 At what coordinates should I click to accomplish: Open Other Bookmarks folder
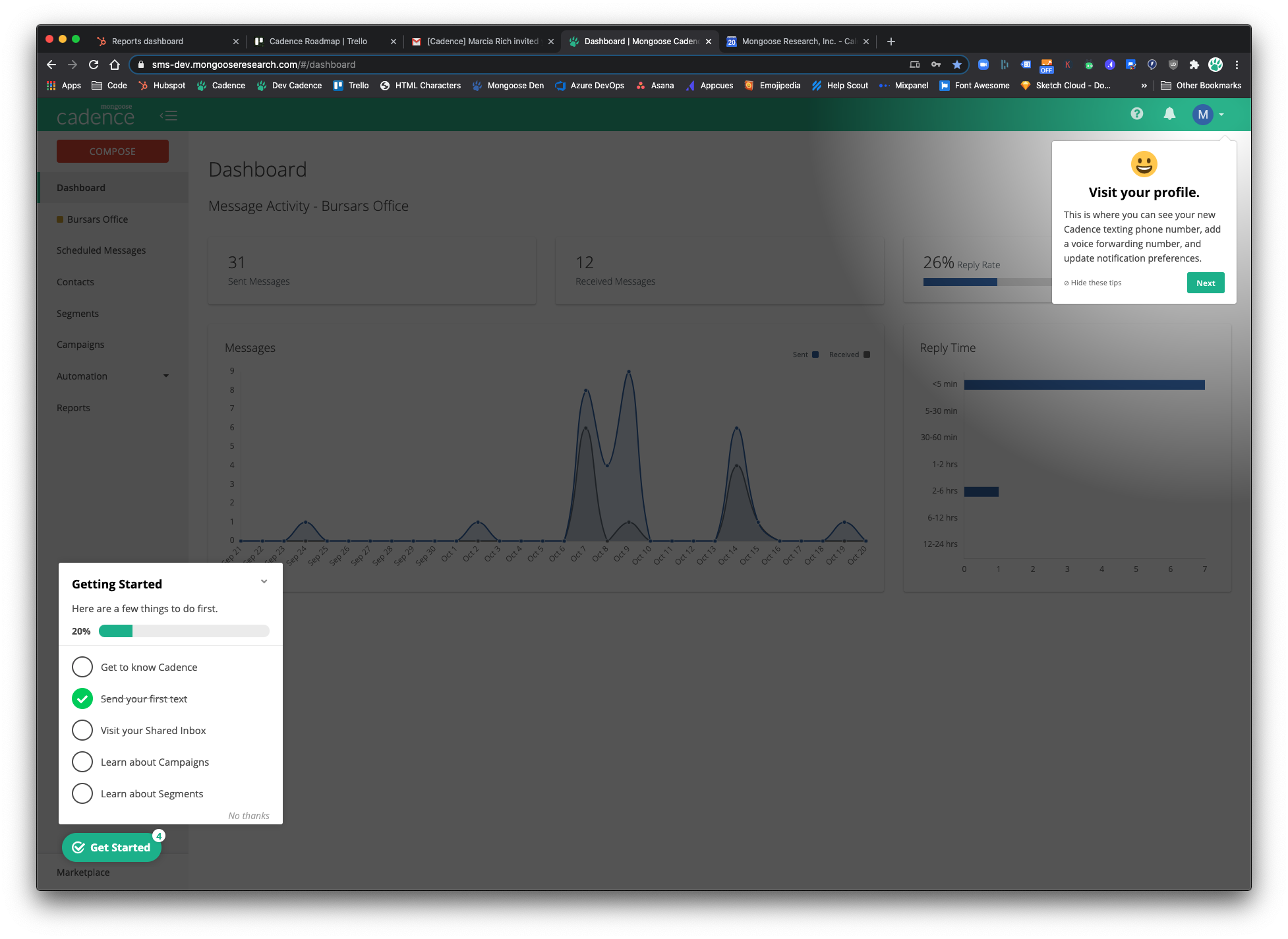click(x=1201, y=86)
